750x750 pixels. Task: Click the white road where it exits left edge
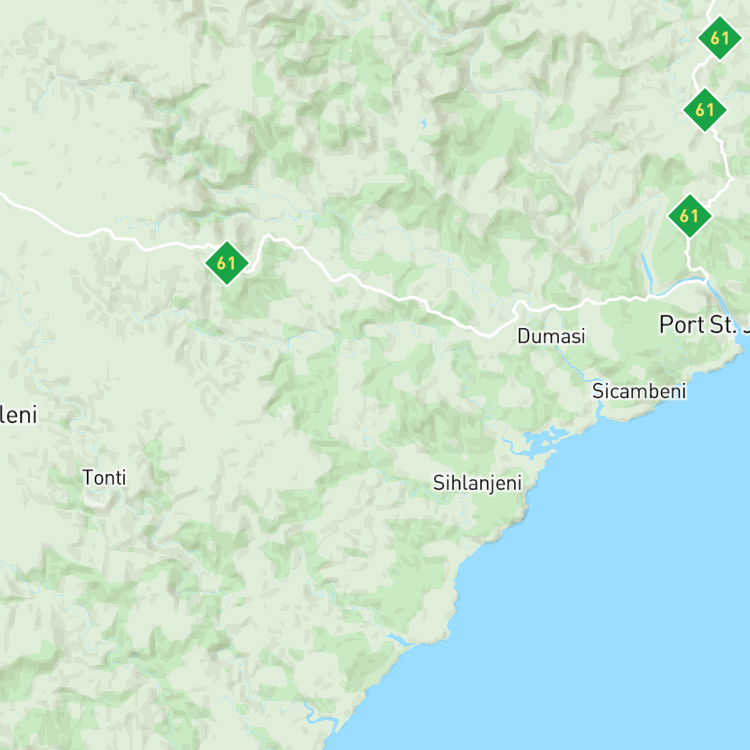click(4, 196)
